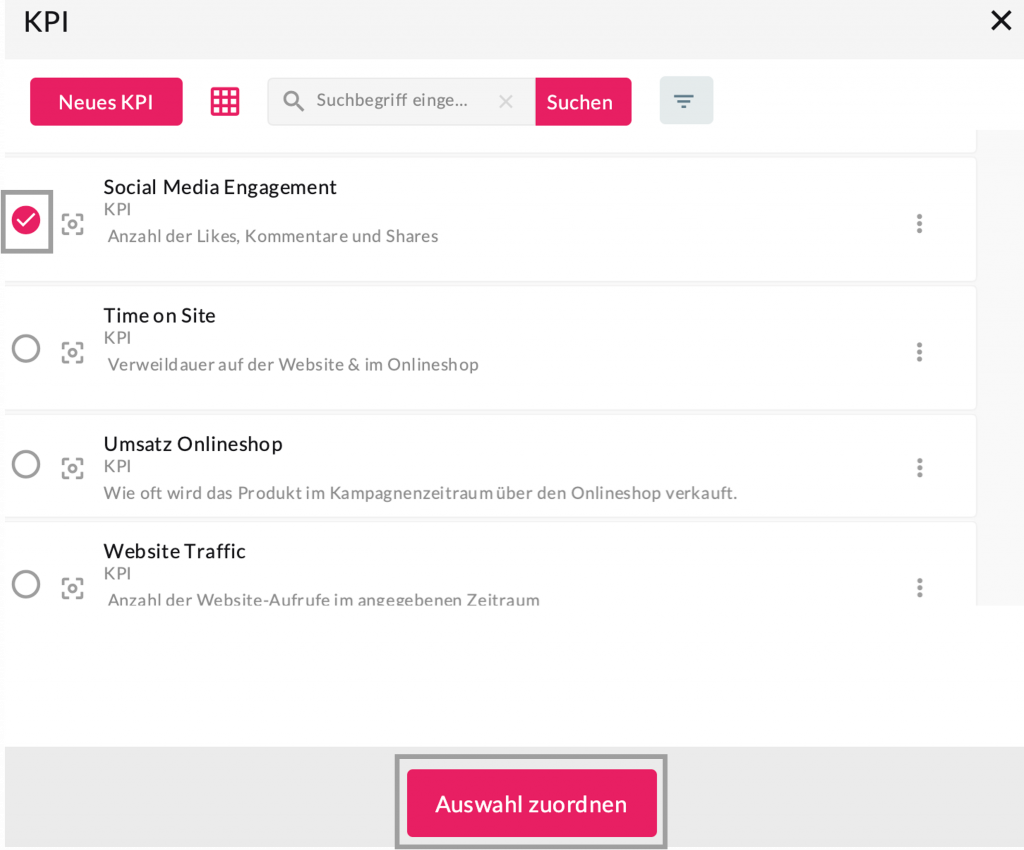This screenshot has width=1024, height=850.
Task: Click the magnifier search icon
Action: pos(293,101)
